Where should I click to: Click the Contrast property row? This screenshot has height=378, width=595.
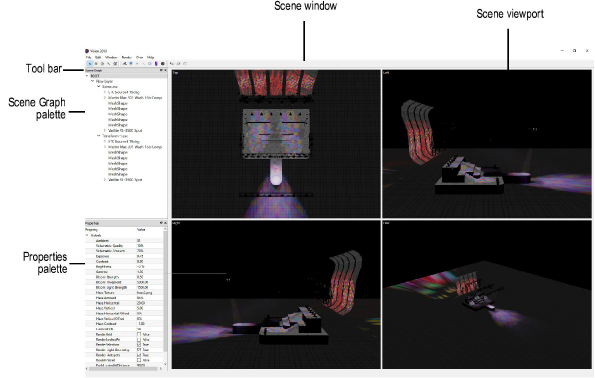[x=124, y=261]
